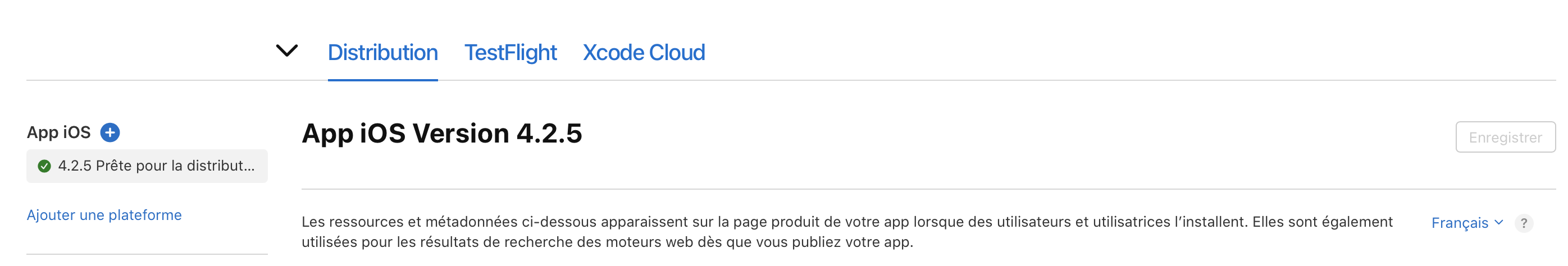Open the TestFlight tab
This screenshot has width=1568, height=266.
tap(510, 53)
